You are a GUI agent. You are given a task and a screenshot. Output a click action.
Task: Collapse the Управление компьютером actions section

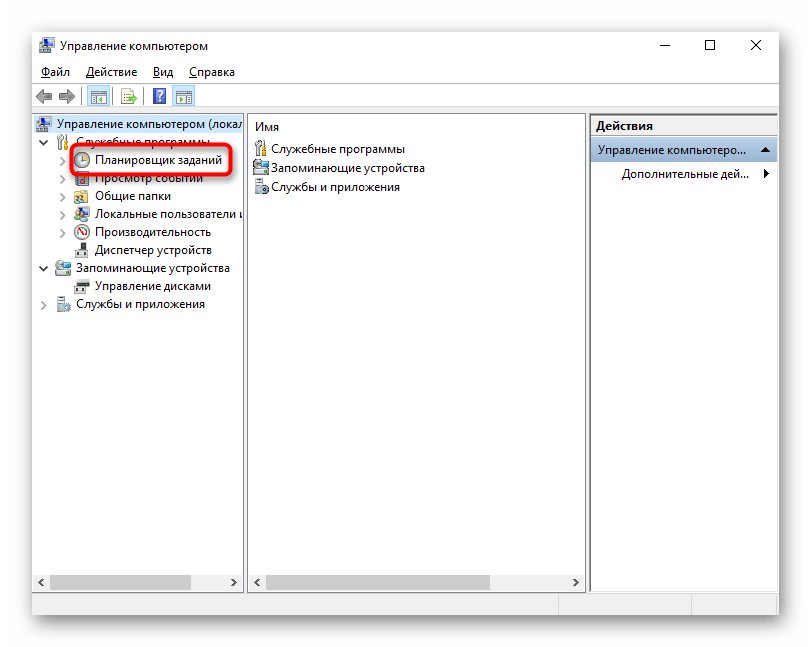pyautogui.click(x=765, y=150)
